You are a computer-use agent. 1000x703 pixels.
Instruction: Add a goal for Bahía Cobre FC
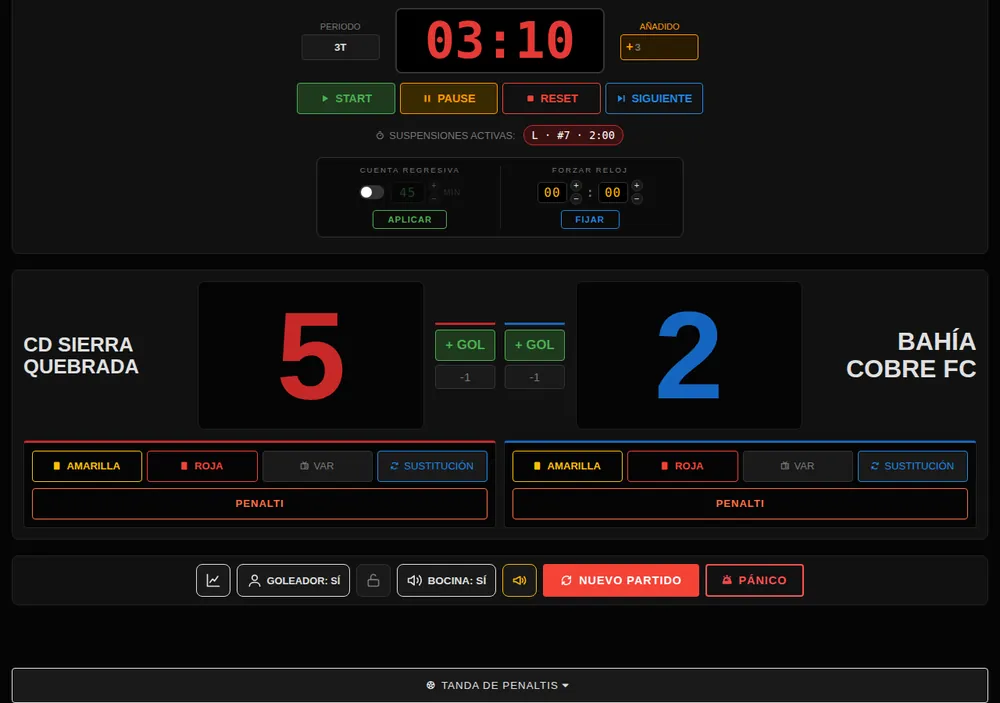[534, 345]
